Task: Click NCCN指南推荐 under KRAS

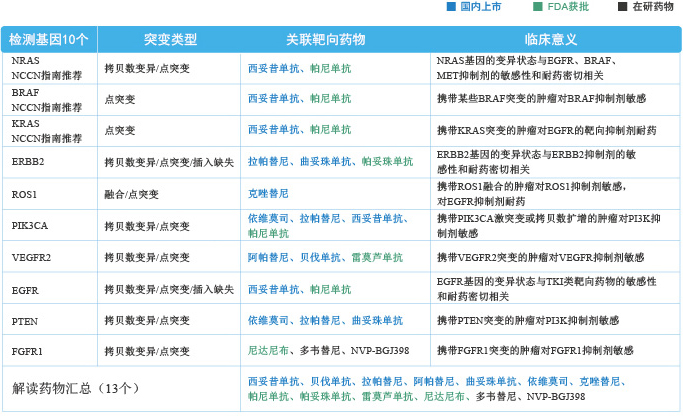Action: [47, 139]
